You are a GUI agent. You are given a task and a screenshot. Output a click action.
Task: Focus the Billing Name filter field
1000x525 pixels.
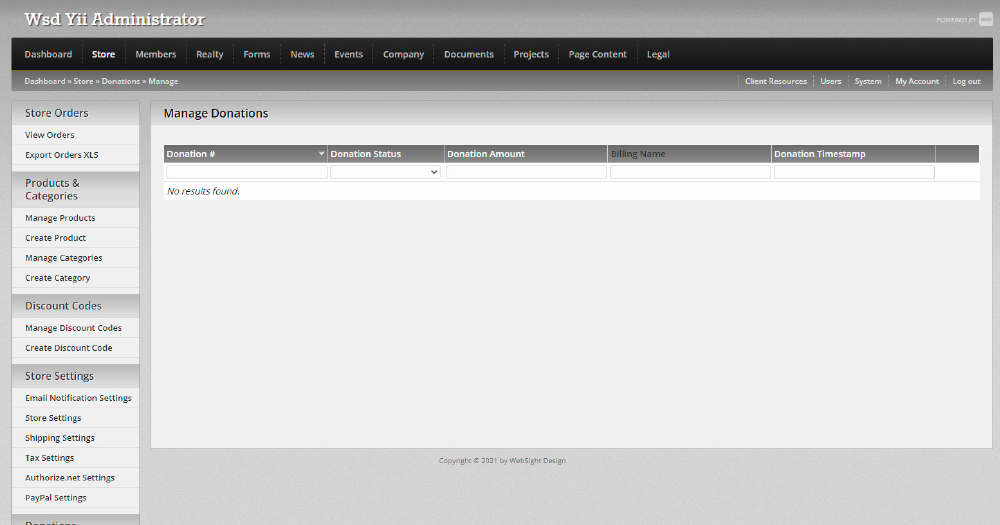[x=690, y=172]
